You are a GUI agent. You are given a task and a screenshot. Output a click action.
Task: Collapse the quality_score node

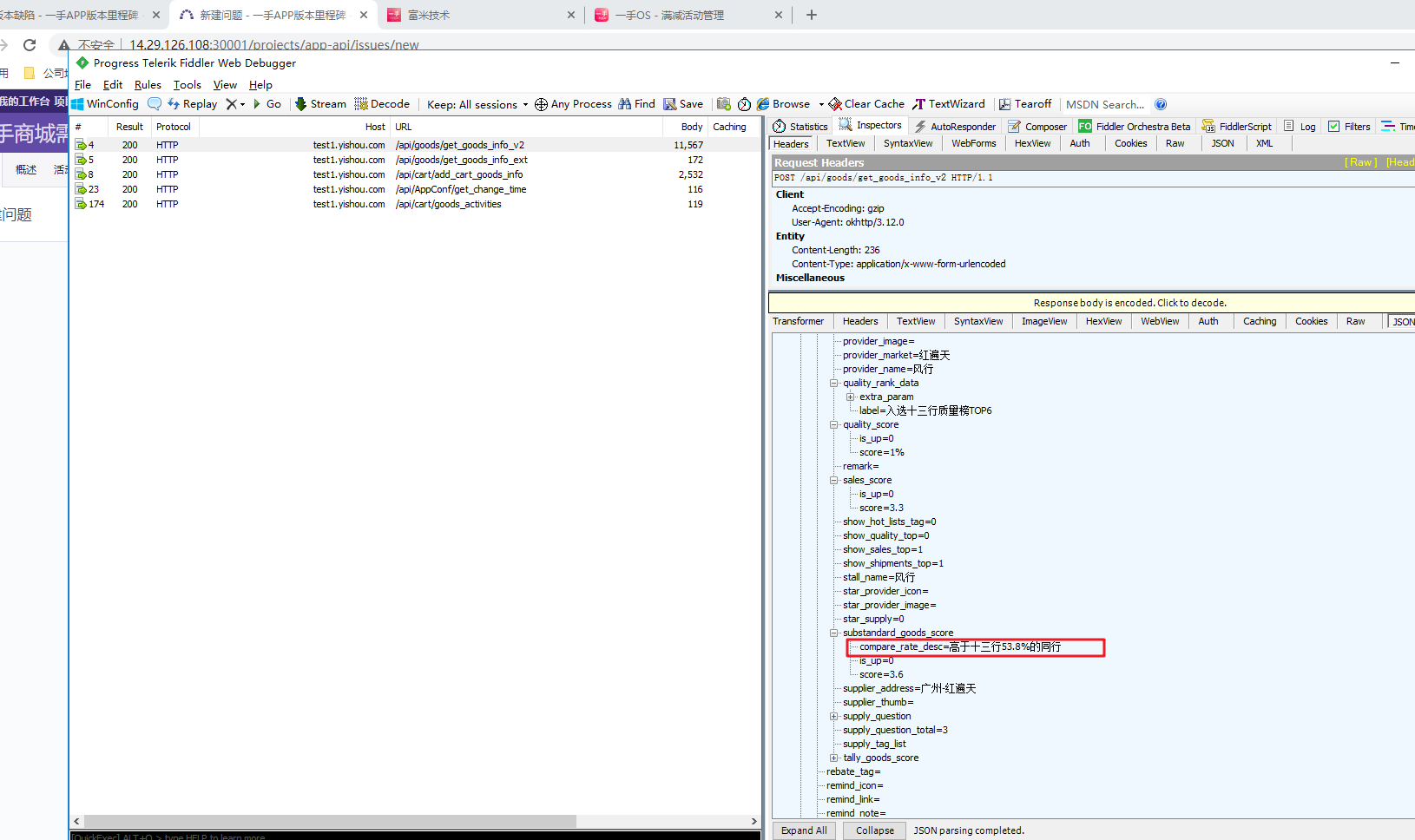coord(834,424)
